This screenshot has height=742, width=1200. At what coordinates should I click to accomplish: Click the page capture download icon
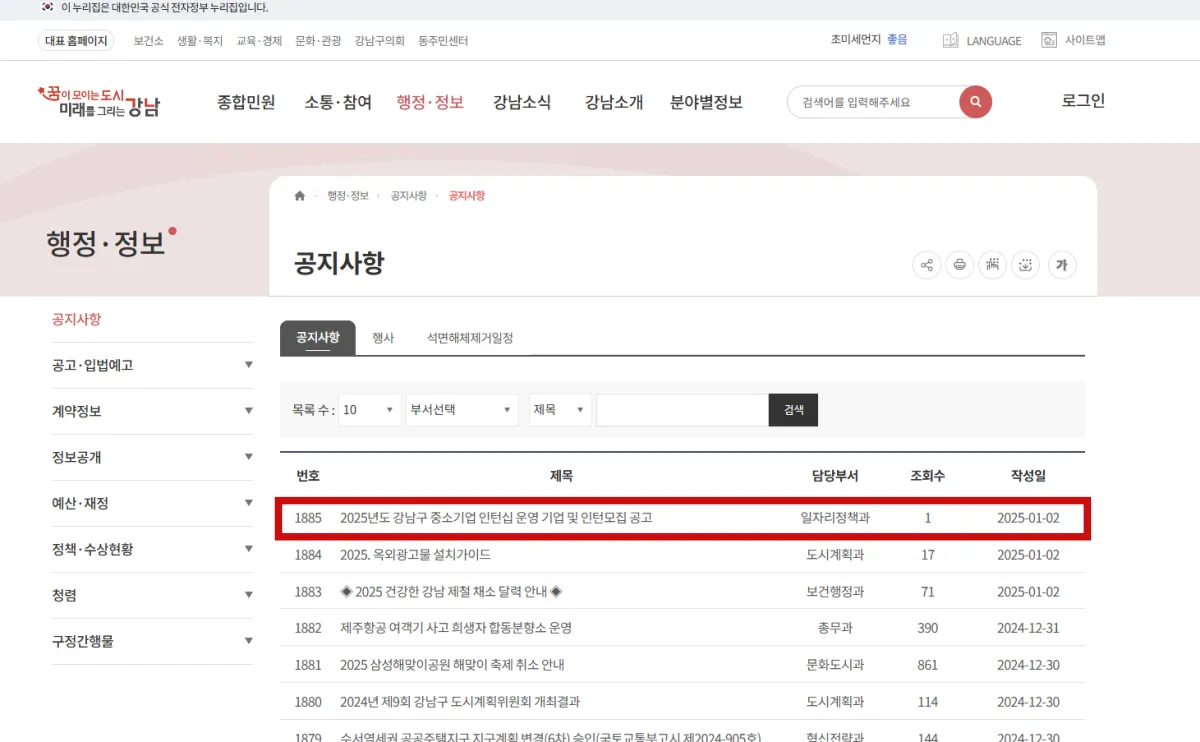click(1025, 265)
